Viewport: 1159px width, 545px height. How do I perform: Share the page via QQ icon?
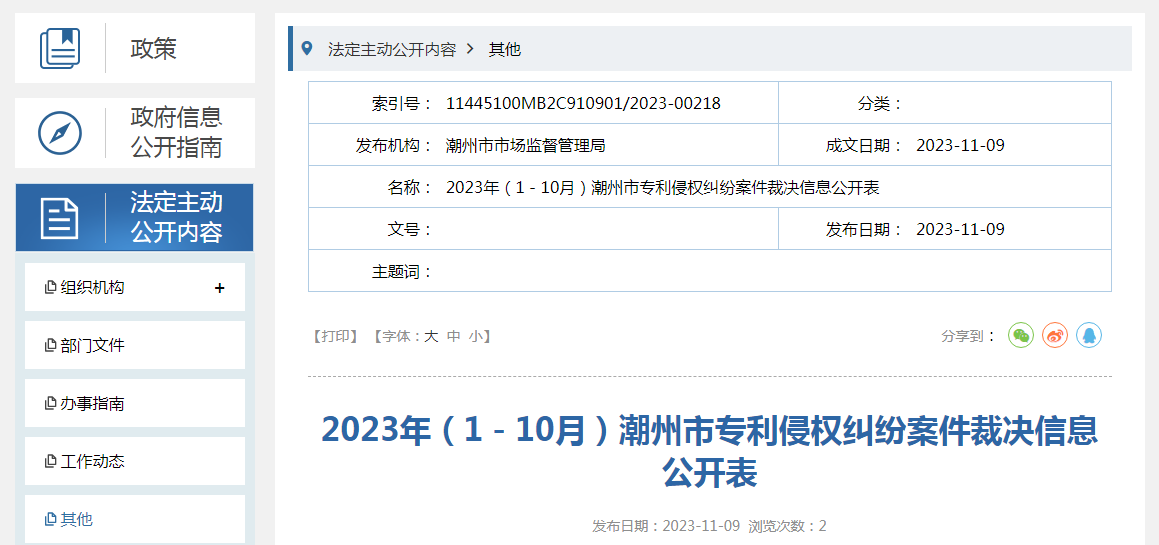(x=1089, y=336)
